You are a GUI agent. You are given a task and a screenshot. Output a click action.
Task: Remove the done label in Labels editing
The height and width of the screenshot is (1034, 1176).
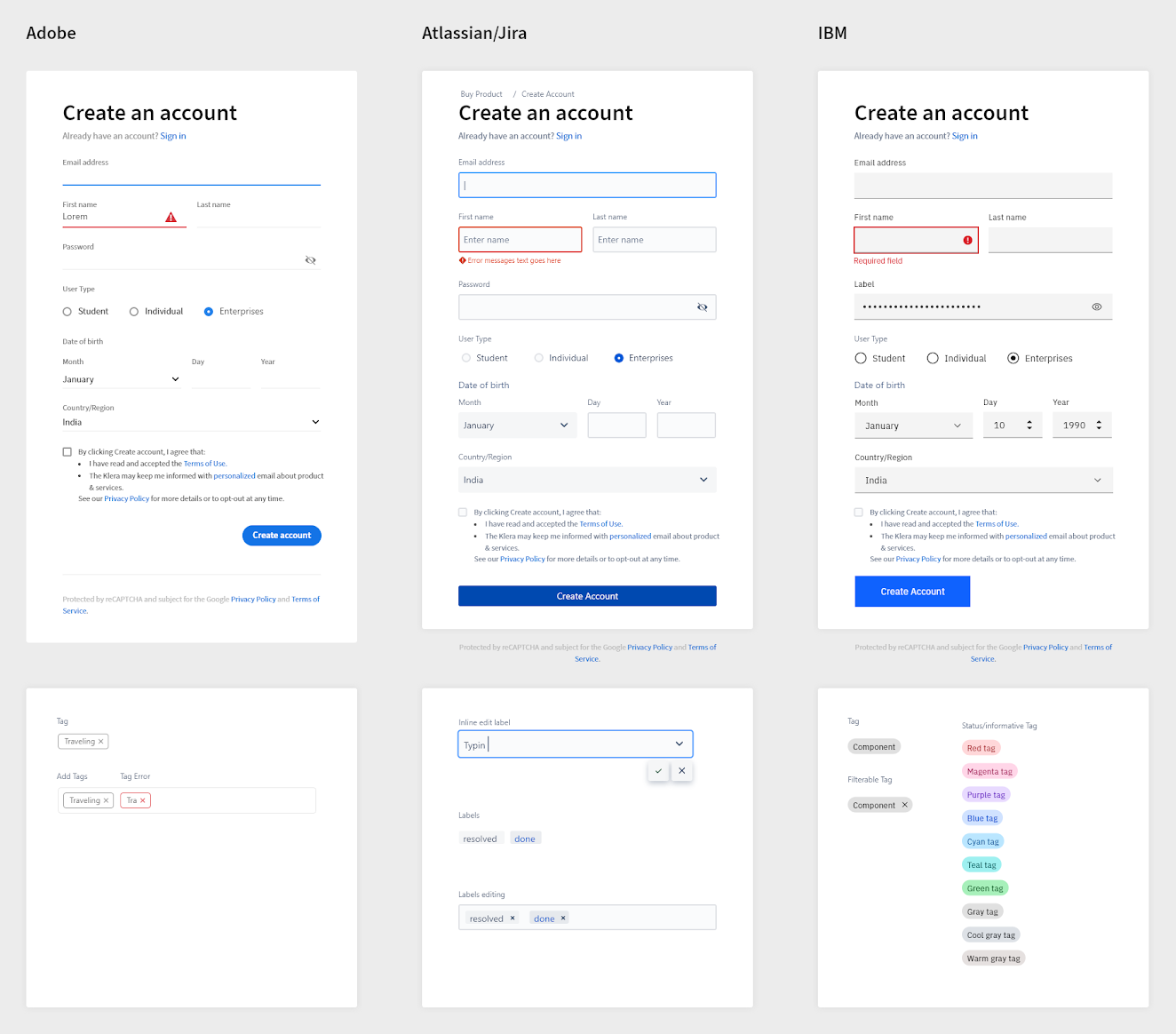pos(563,919)
